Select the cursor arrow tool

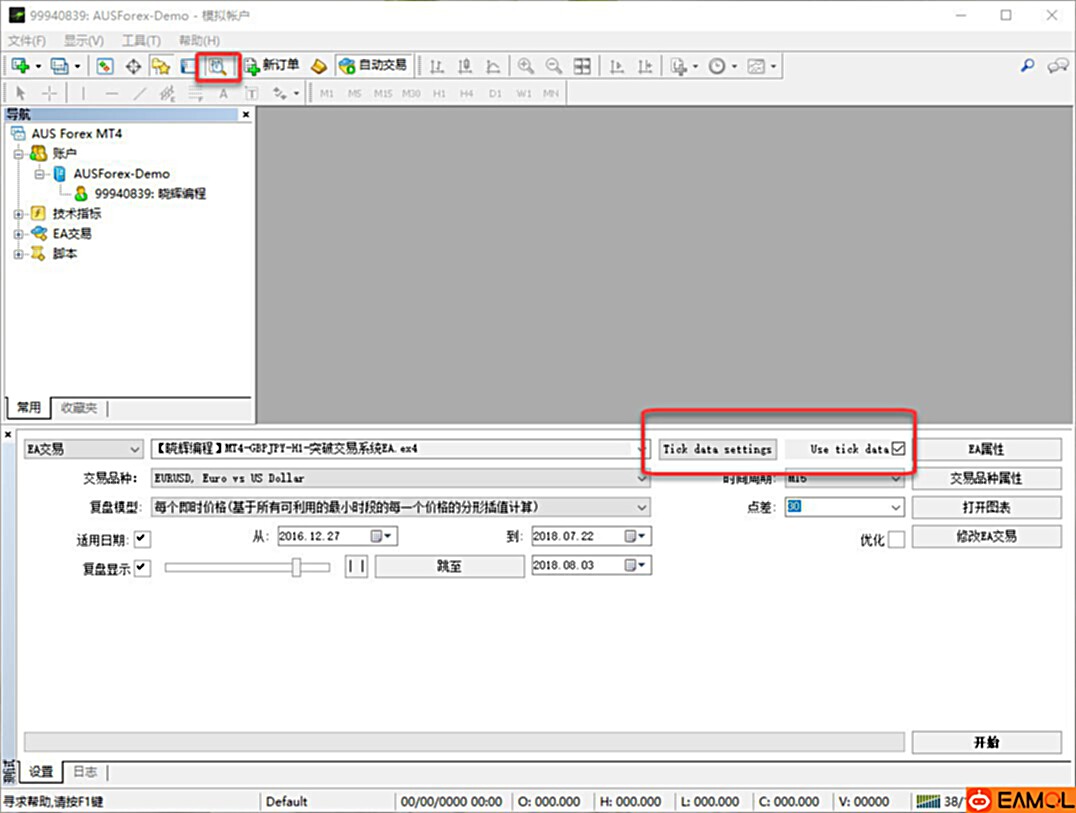point(21,93)
